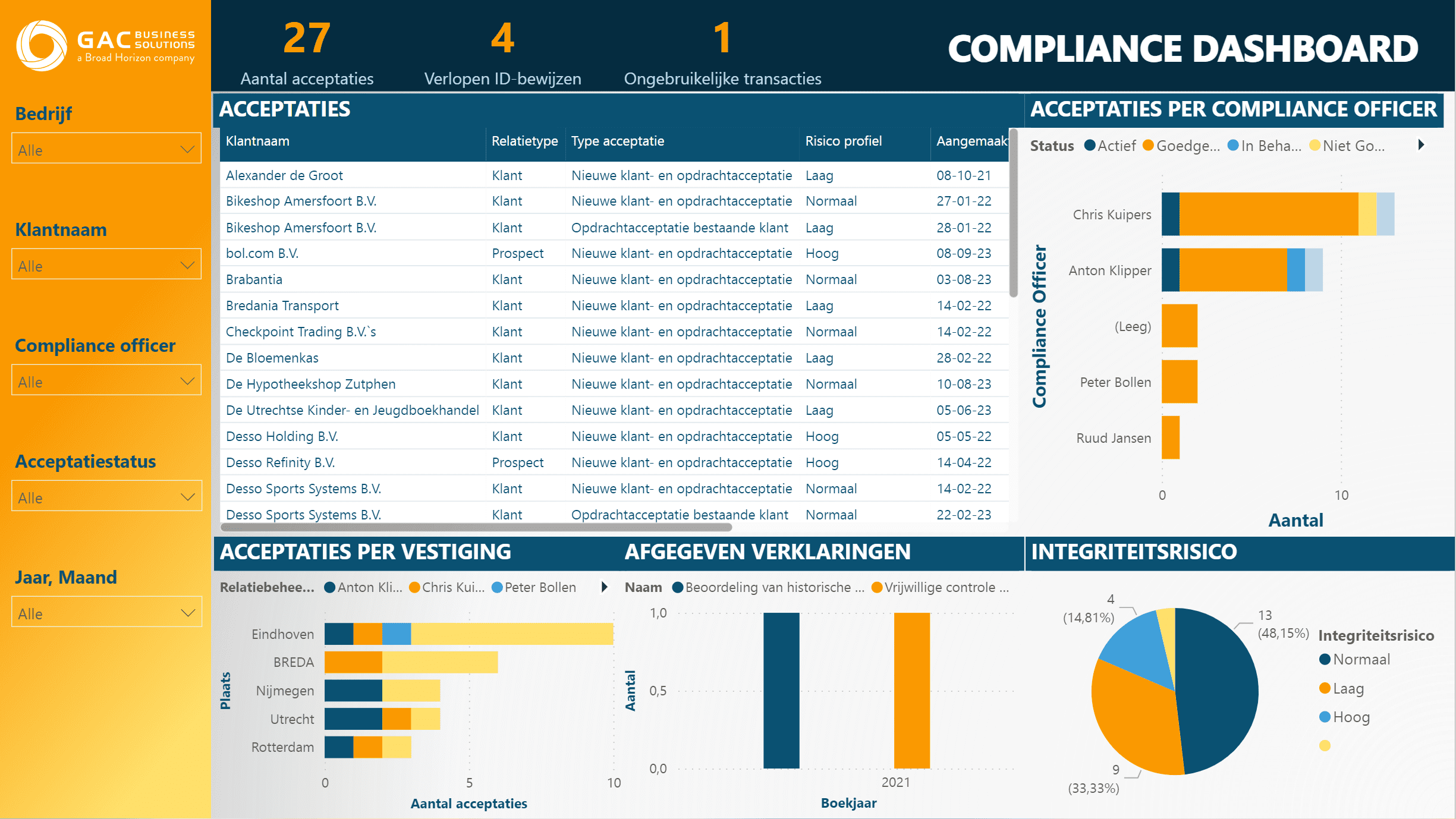Screen dimensions: 1456x819
Task: Select the Bredania Transport row
Action: 614,305
